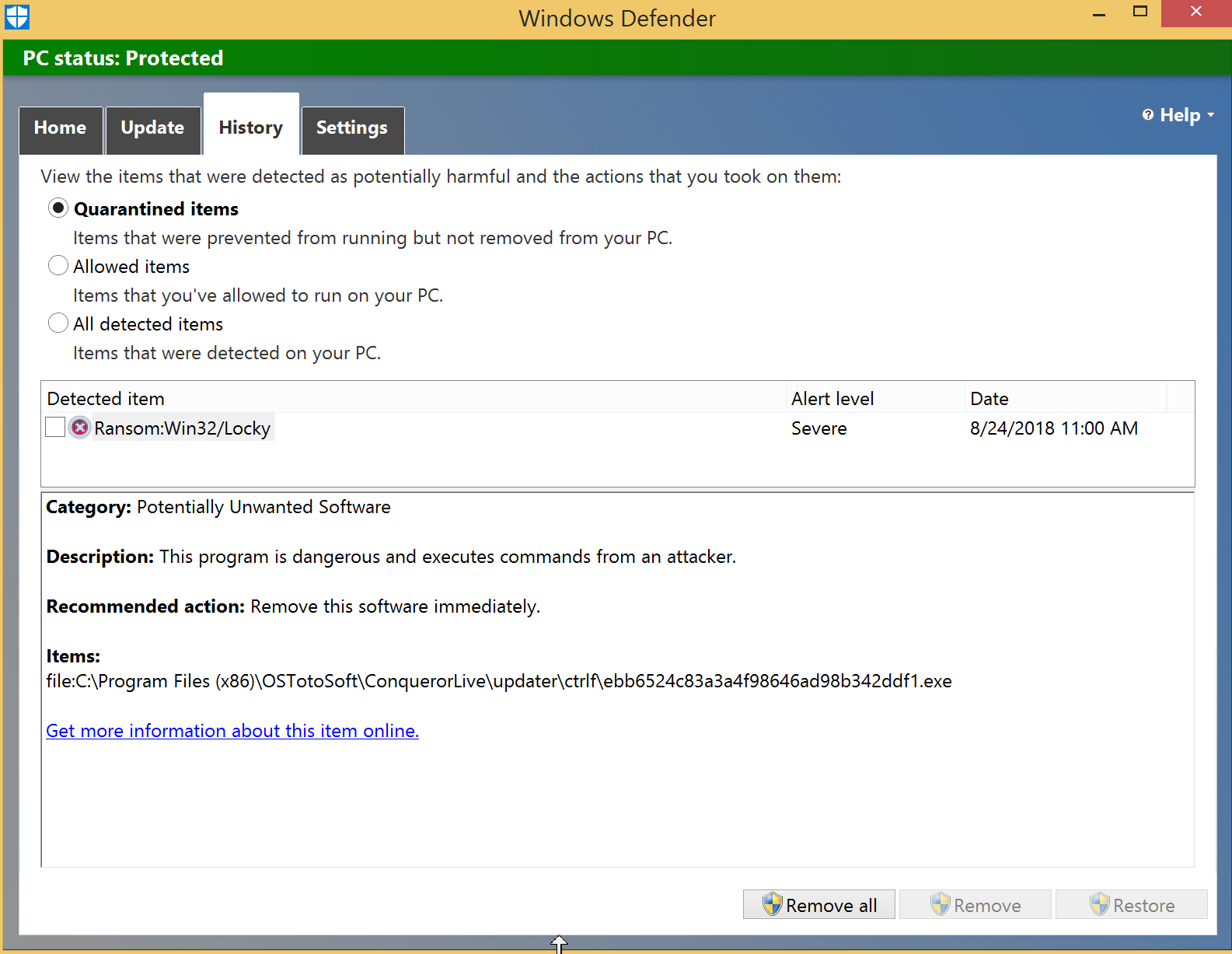Maximize the Windows Defender window
The height and width of the screenshot is (954, 1232).
coord(1140,12)
